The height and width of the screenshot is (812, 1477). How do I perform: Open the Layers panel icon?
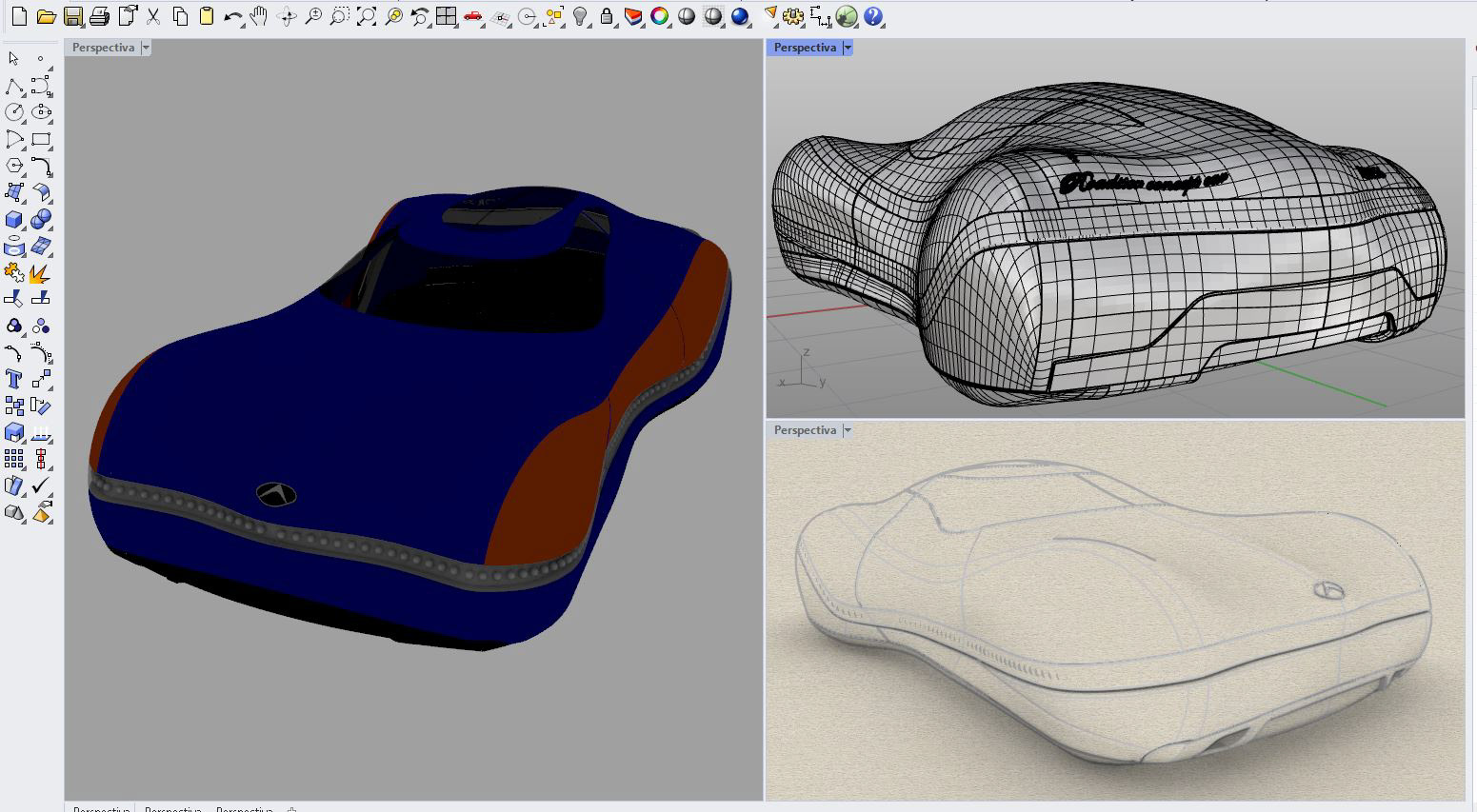pyautogui.click(x=633, y=16)
